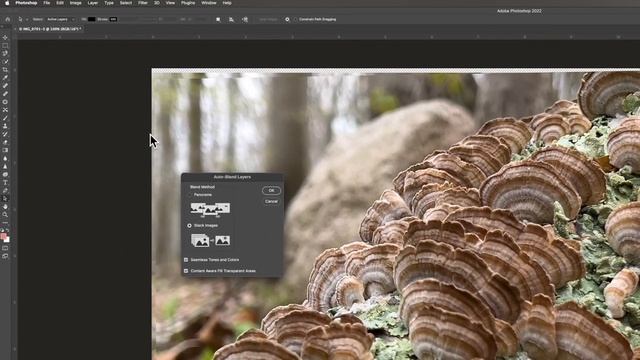Toggle Content Aware Fill Transparent Areas checkbox

[186, 271]
